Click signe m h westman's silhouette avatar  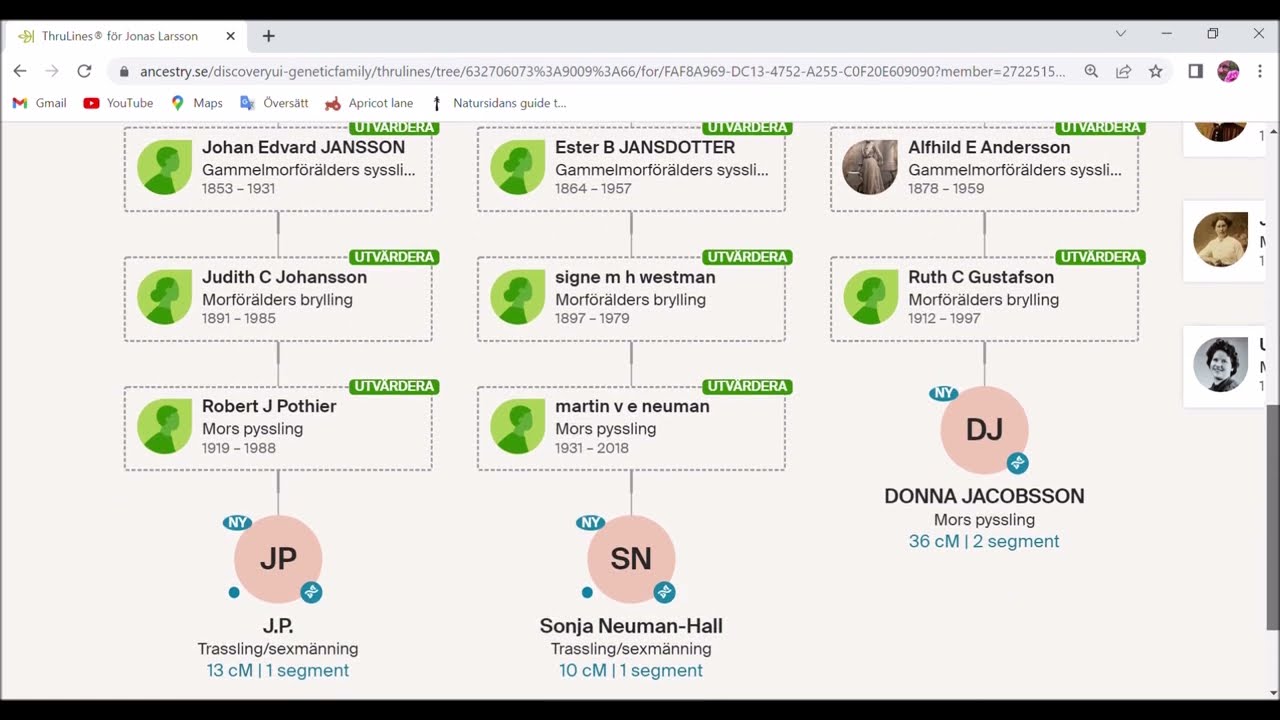click(x=517, y=297)
